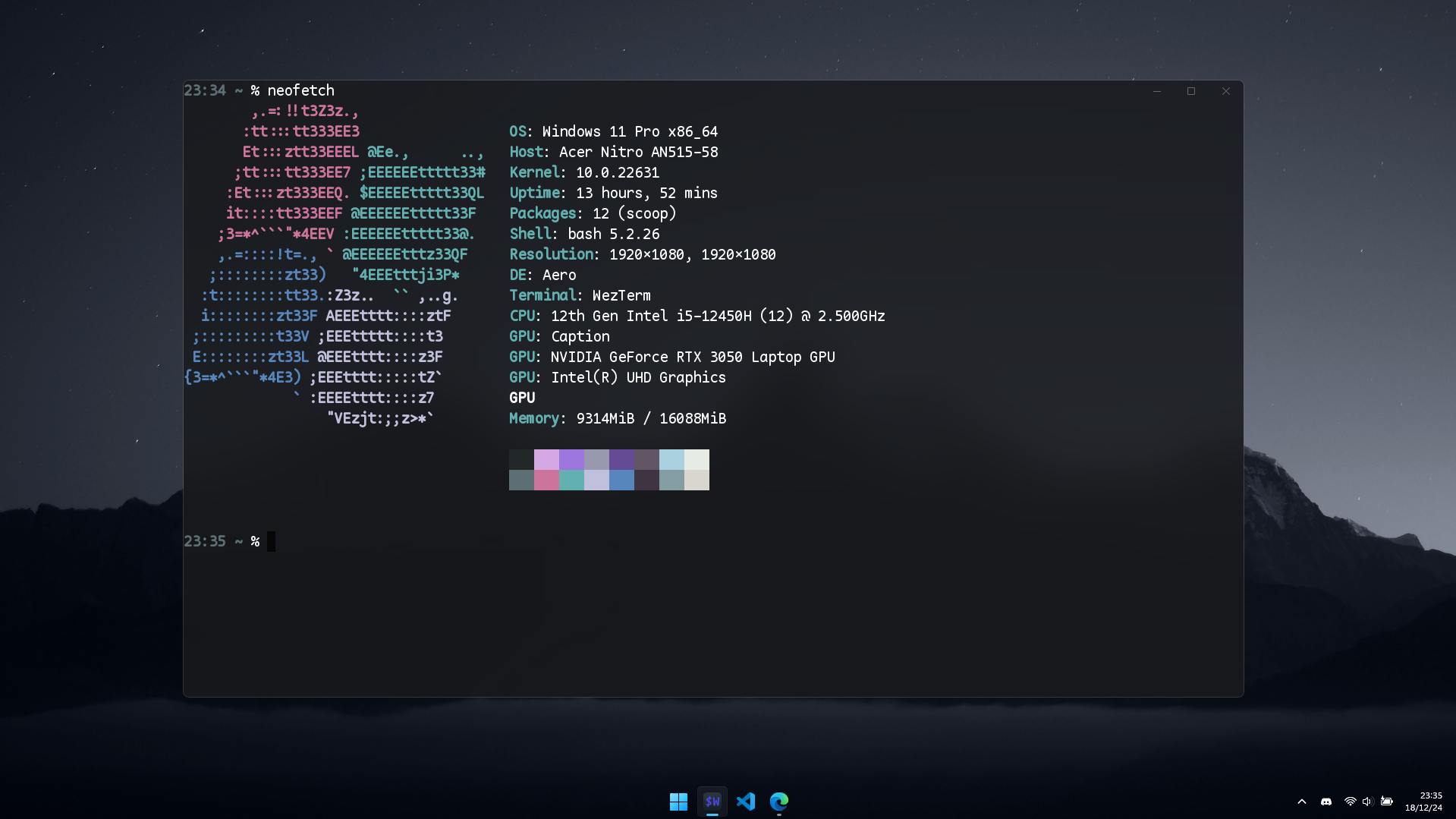Image resolution: width=1456 pixels, height=819 pixels.
Task: Click the battery status tray icon
Action: [x=1387, y=802]
